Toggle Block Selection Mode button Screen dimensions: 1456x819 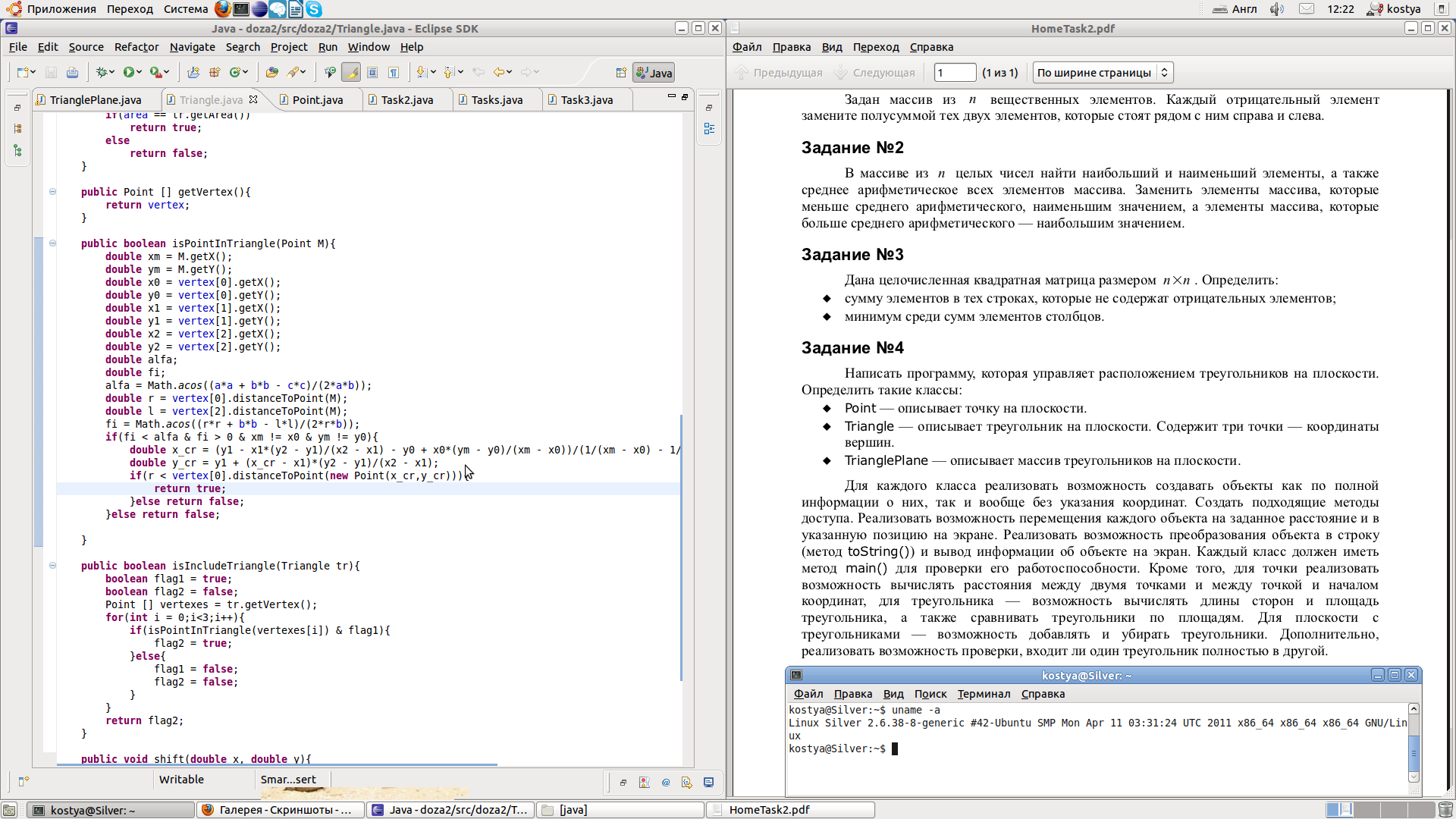[x=372, y=72]
